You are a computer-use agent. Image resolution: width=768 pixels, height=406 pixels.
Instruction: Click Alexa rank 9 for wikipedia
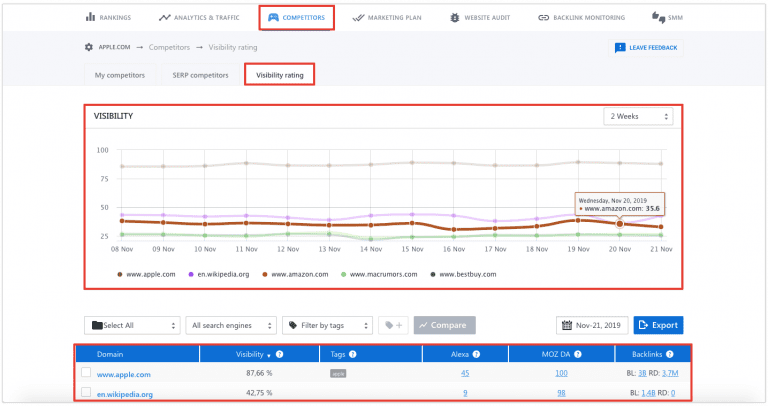tap(465, 393)
